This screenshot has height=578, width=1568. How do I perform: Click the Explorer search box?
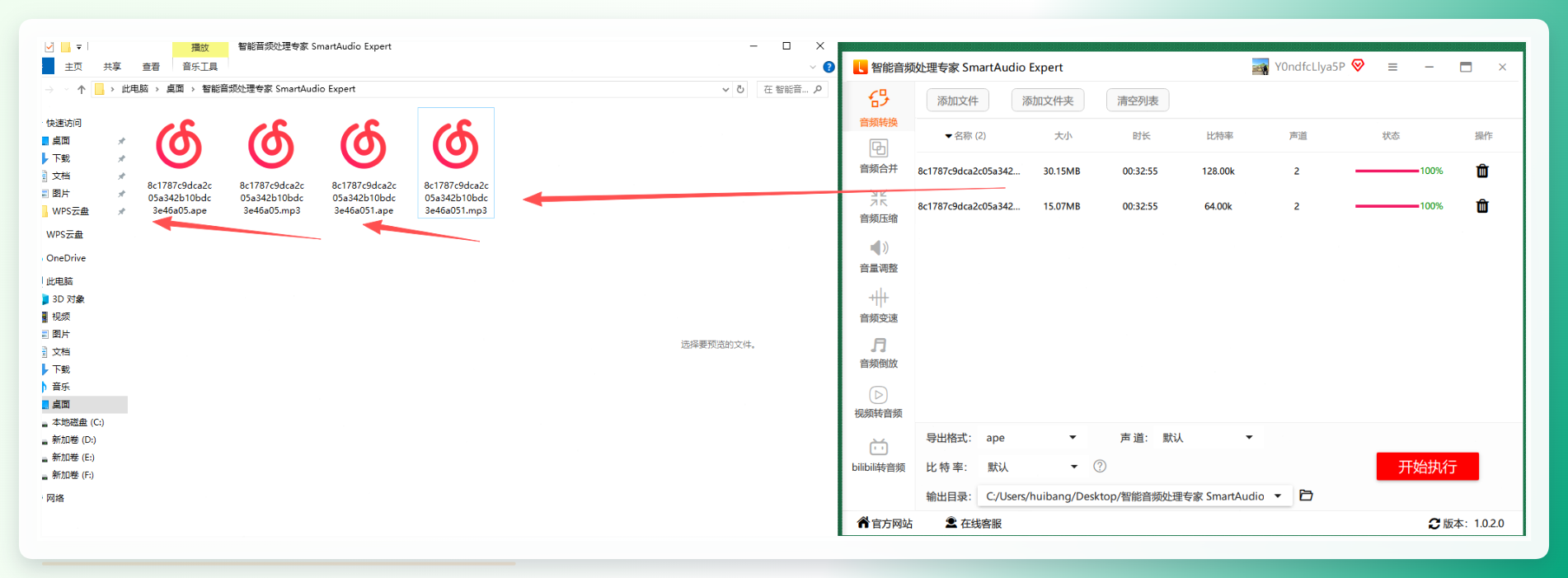pyautogui.click(x=791, y=89)
